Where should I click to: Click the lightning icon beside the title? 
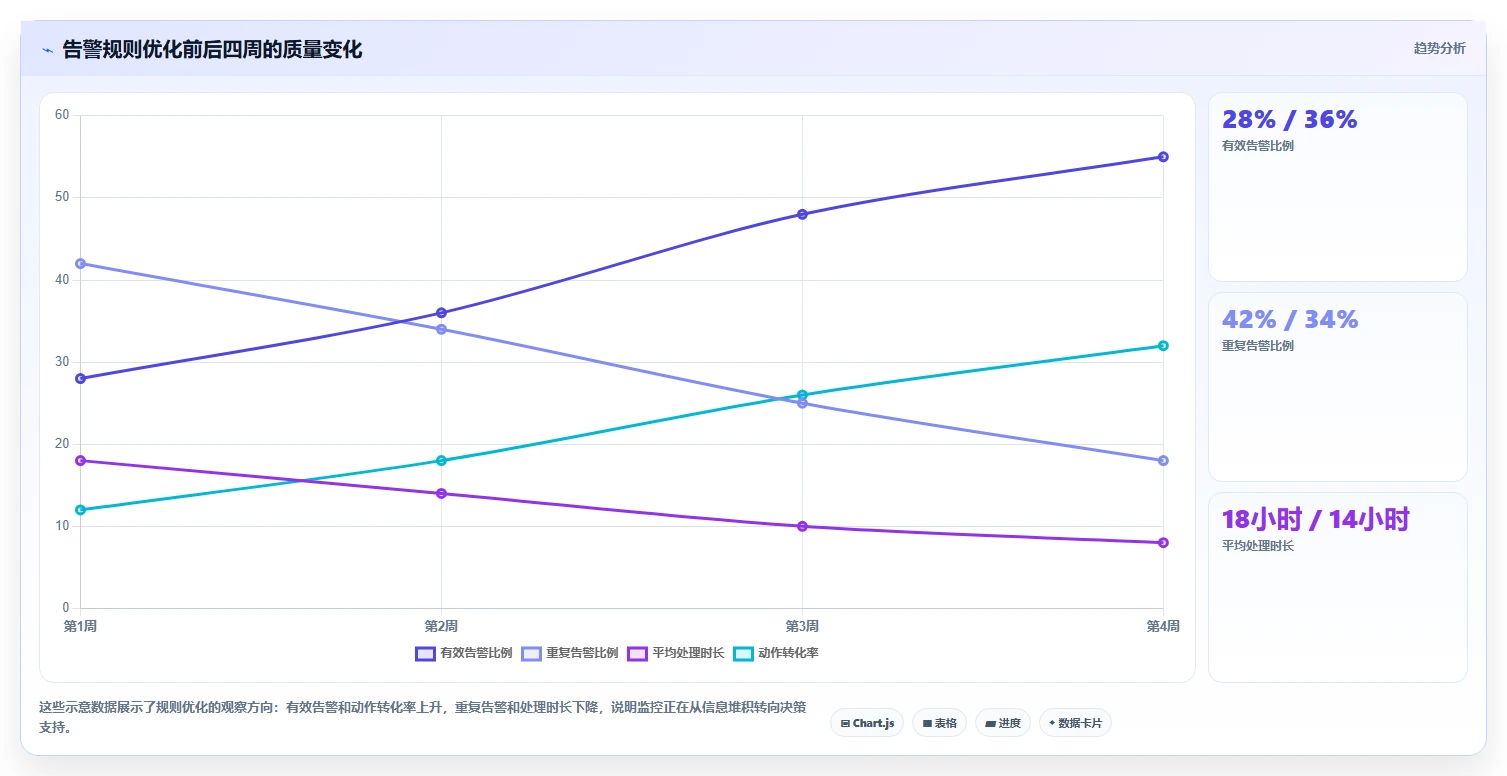(47, 50)
